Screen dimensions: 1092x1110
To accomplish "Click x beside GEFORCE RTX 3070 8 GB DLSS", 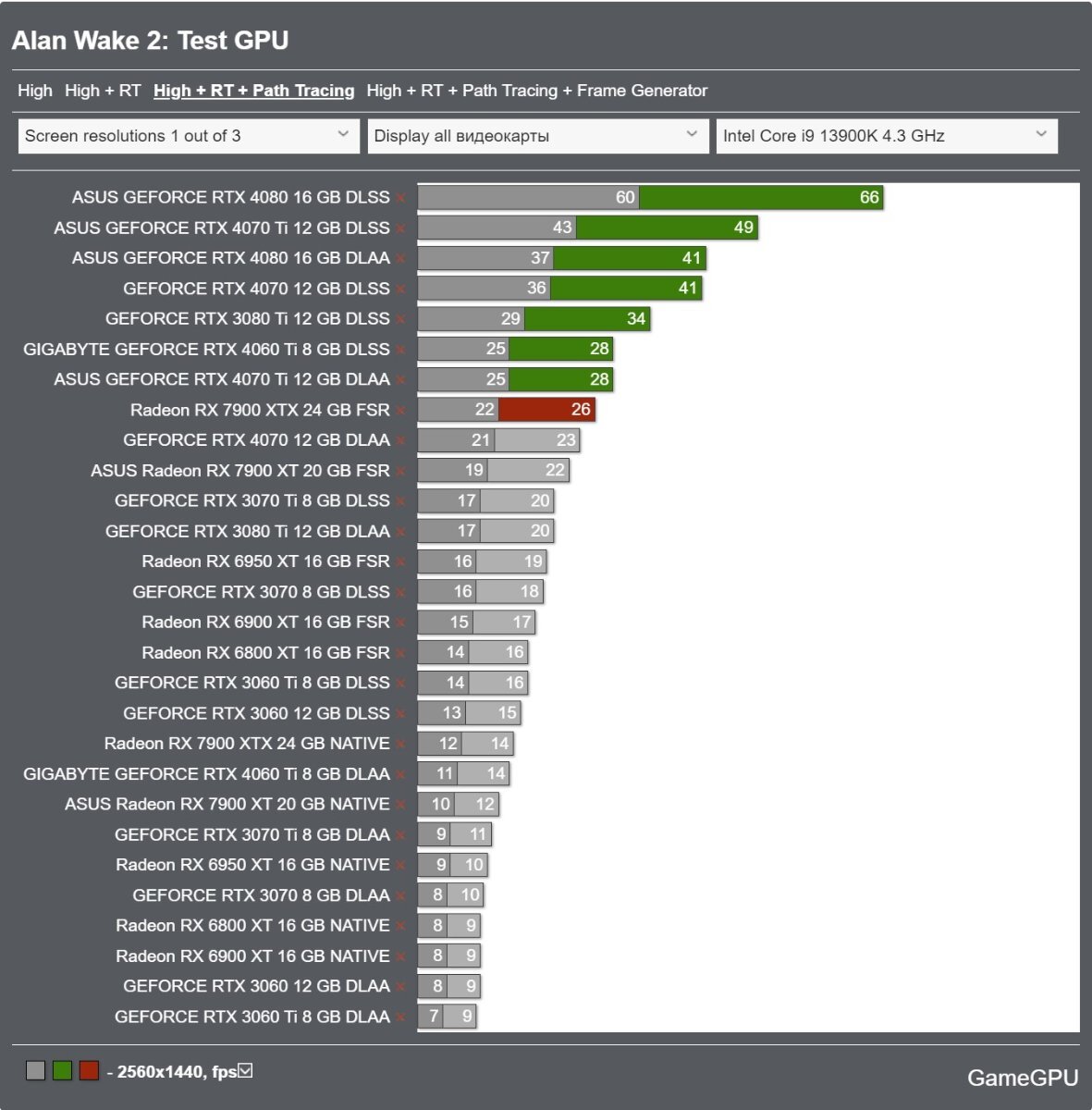I will point(400,593).
